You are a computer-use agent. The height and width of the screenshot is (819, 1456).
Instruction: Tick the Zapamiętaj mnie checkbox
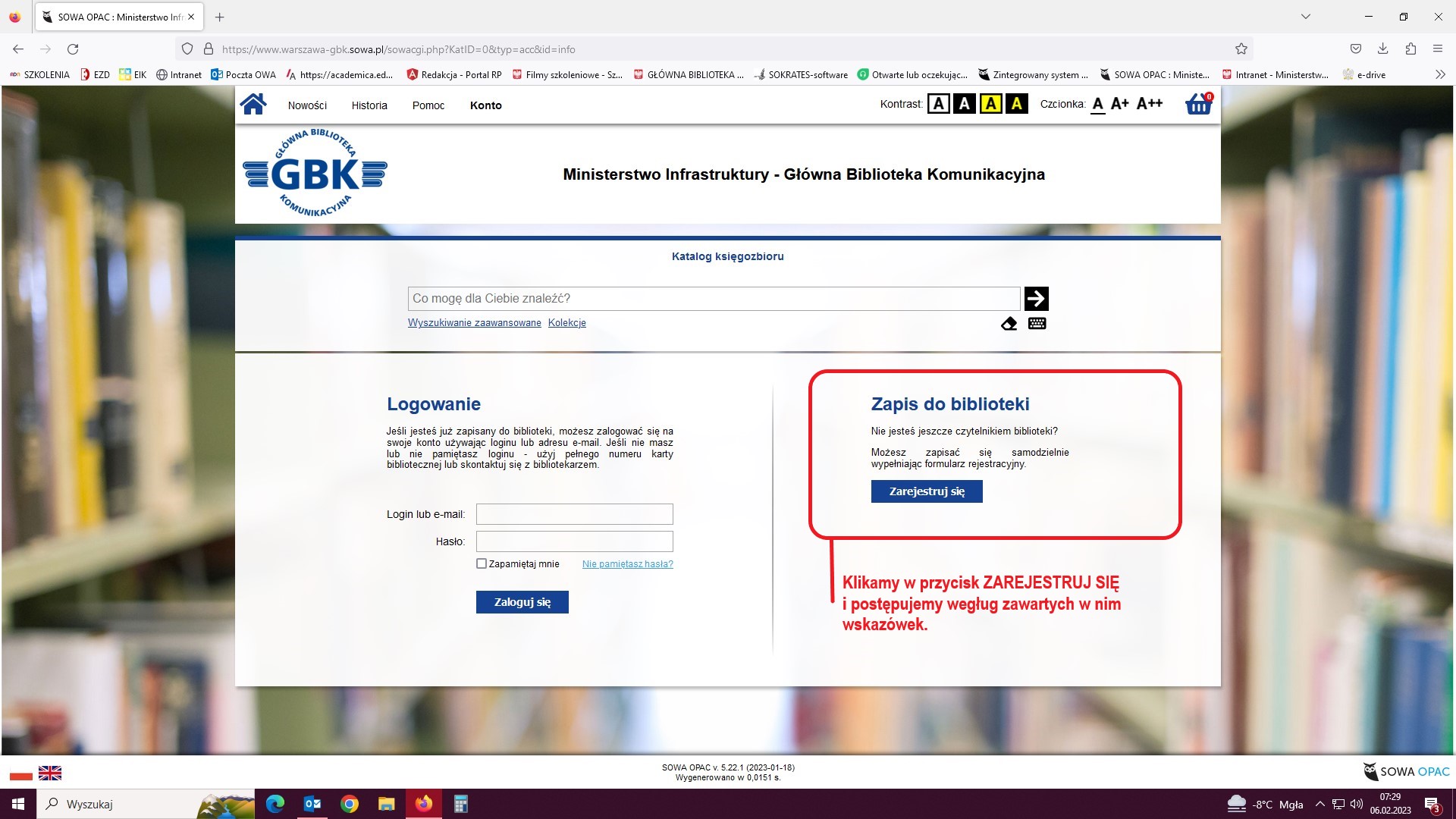482,563
